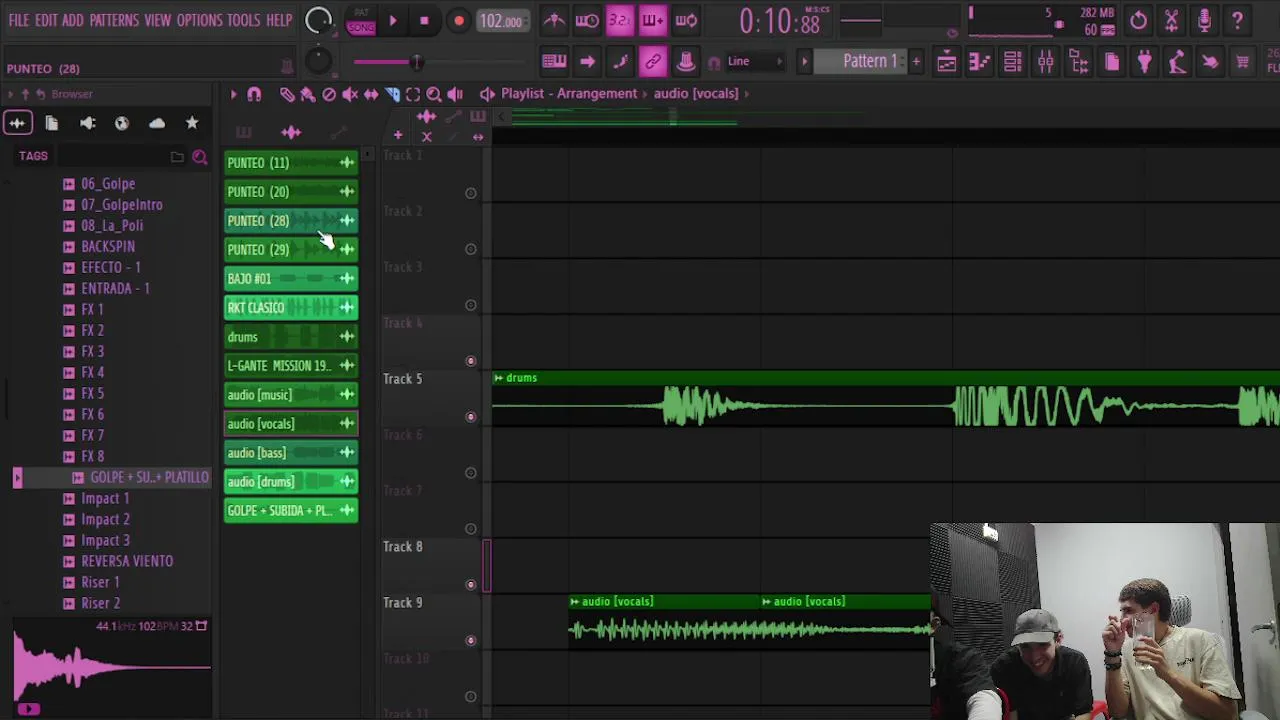This screenshot has height=720, width=1280.
Task: Open the second audio (vocals) clip menu
Action: click(767, 602)
